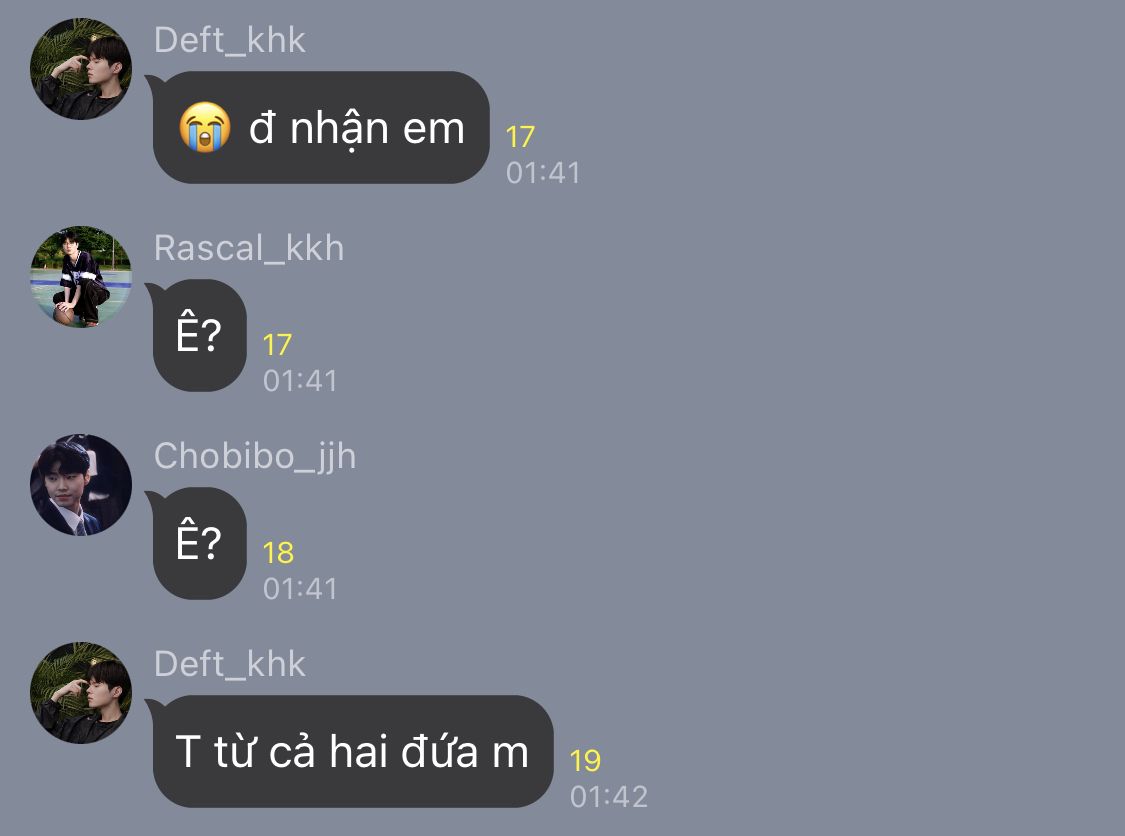Tap read count 17 next to Rascal_kkh's message

[x=277, y=344]
